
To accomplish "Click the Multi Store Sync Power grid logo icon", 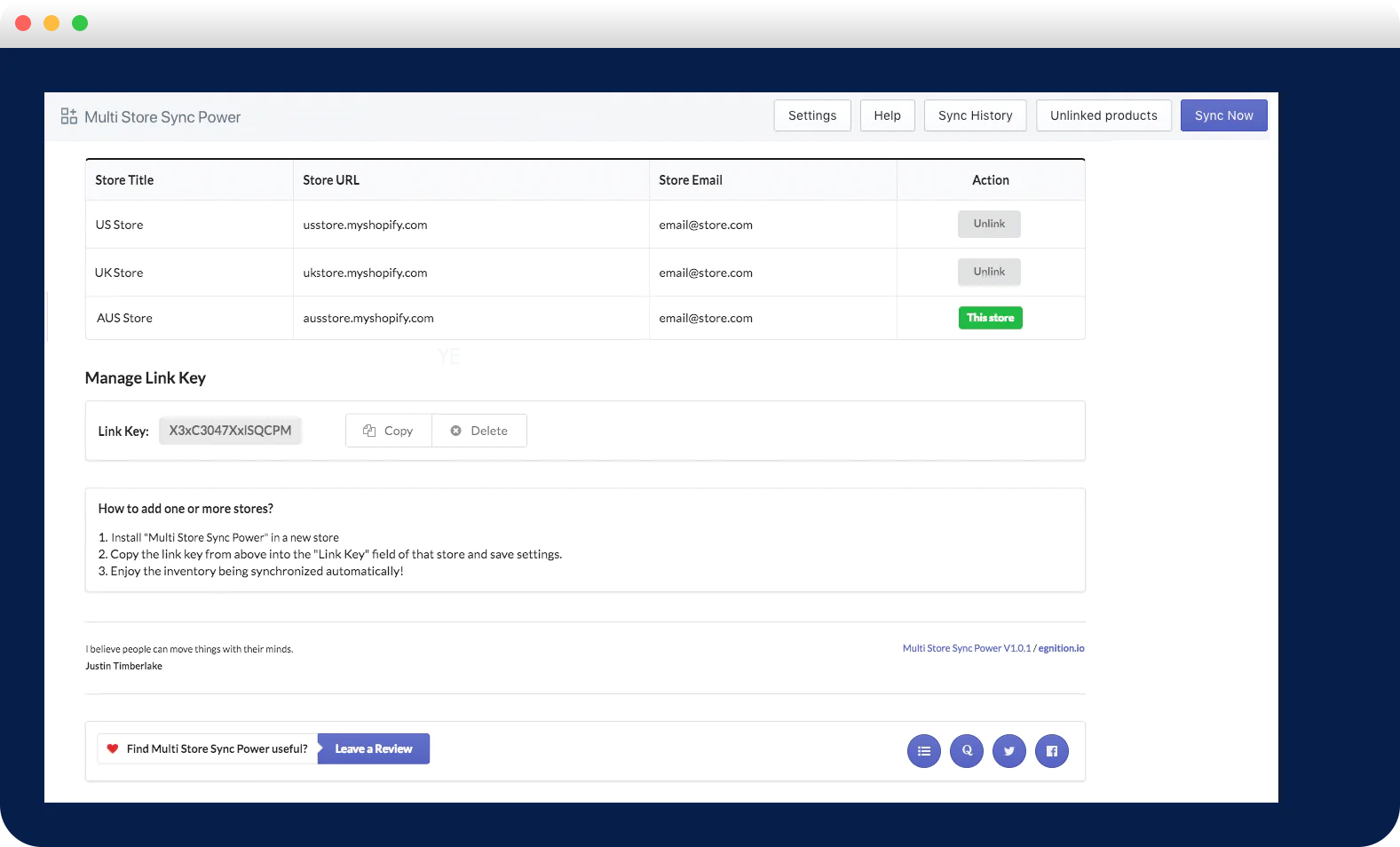I will 68,116.
